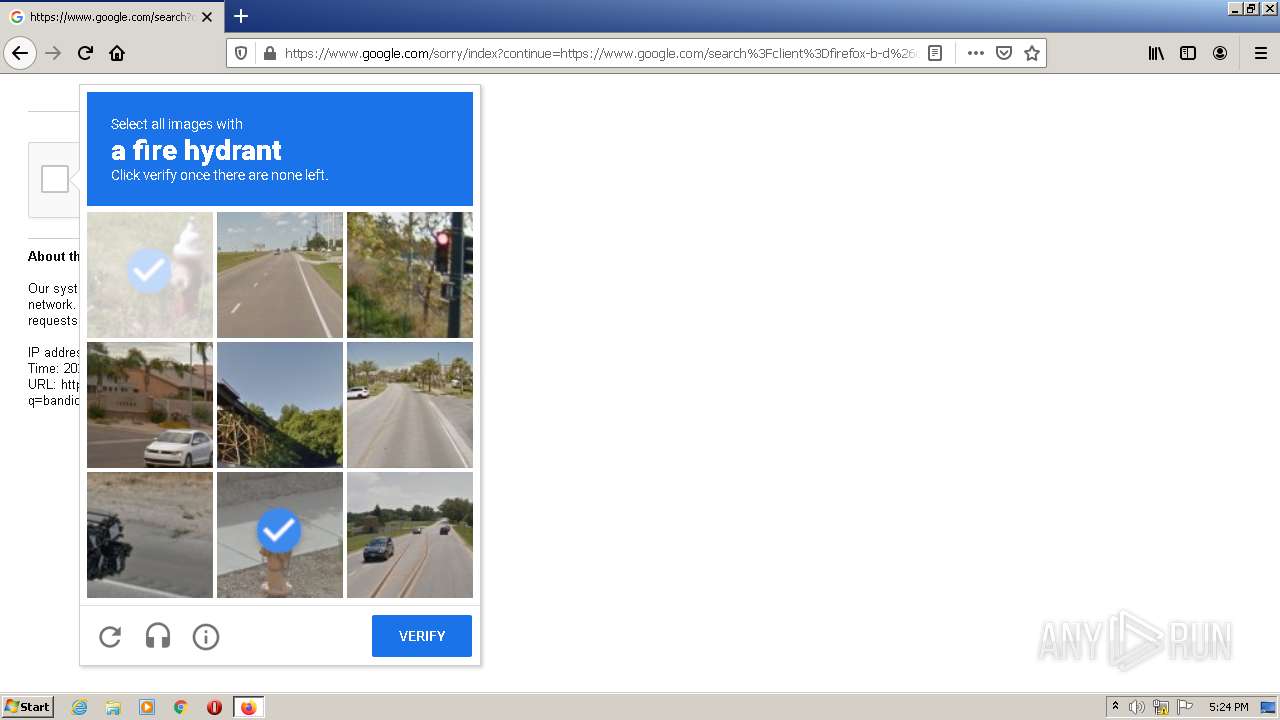Open captcha help info icon
1280x720 pixels.
tap(206, 636)
